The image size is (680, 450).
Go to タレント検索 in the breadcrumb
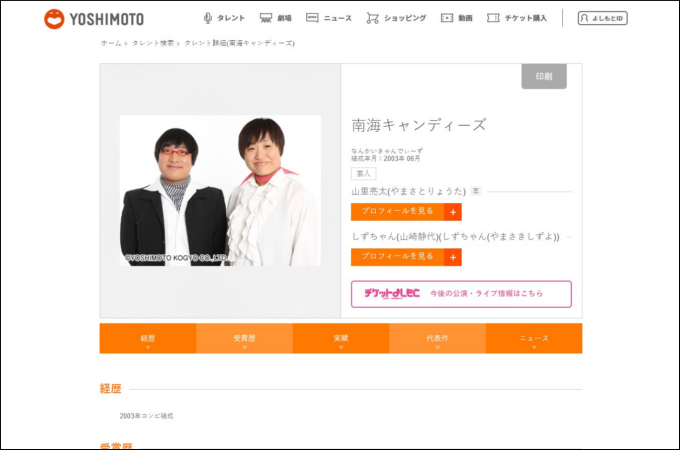click(153, 43)
